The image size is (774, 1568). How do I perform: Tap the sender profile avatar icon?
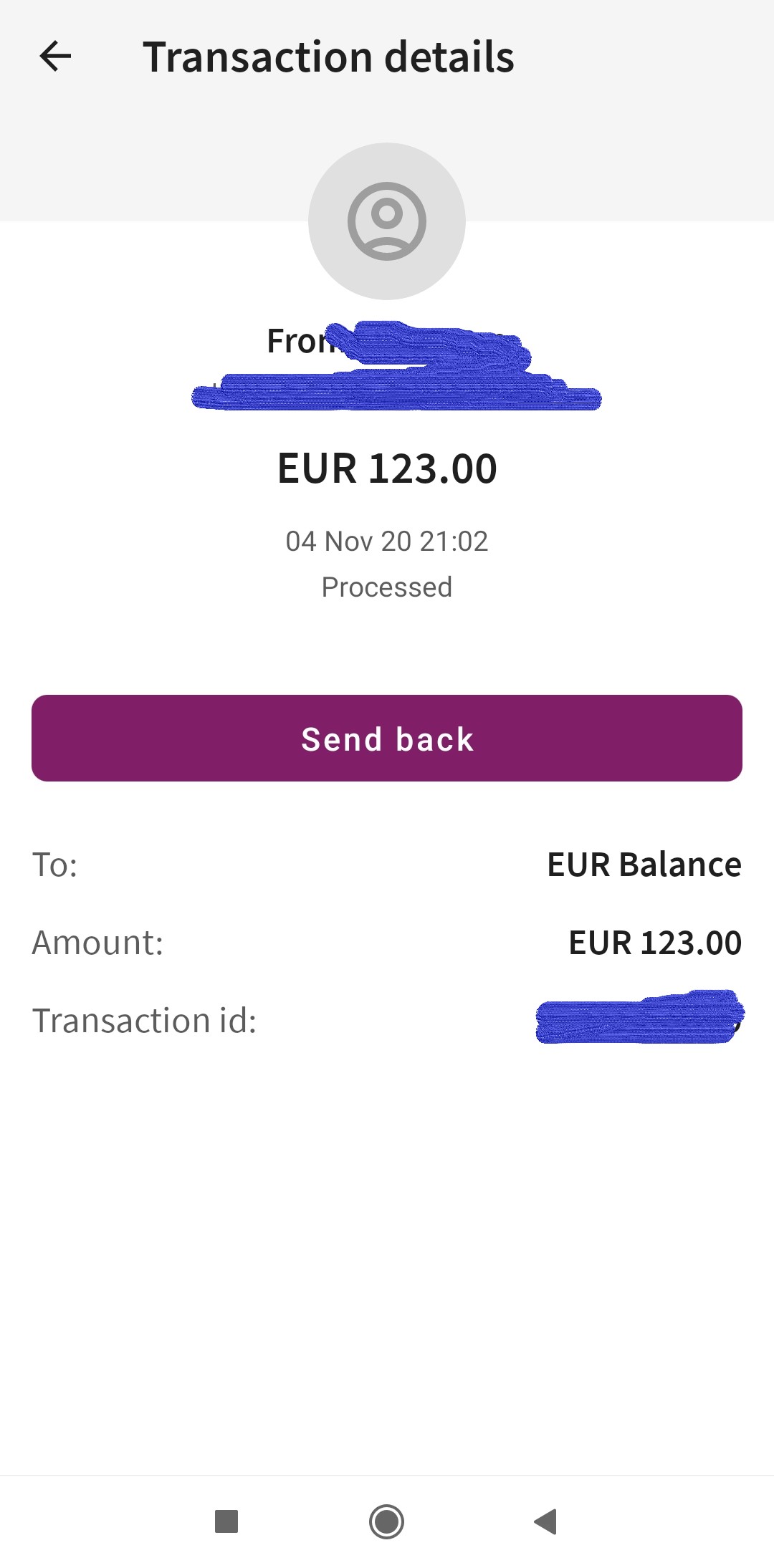tap(387, 221)
